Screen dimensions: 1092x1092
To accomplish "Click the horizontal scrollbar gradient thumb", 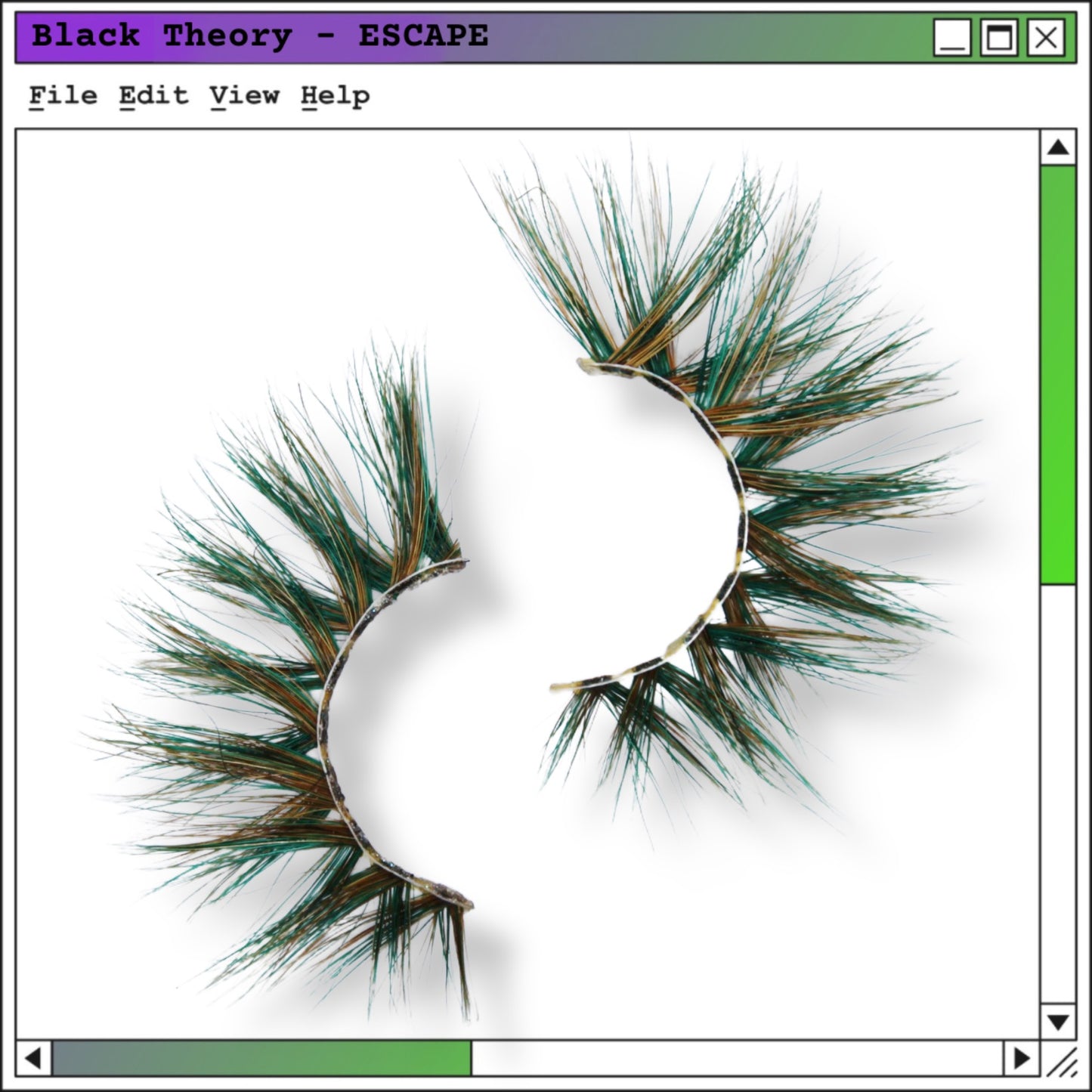I will [x=261, y=1058].
